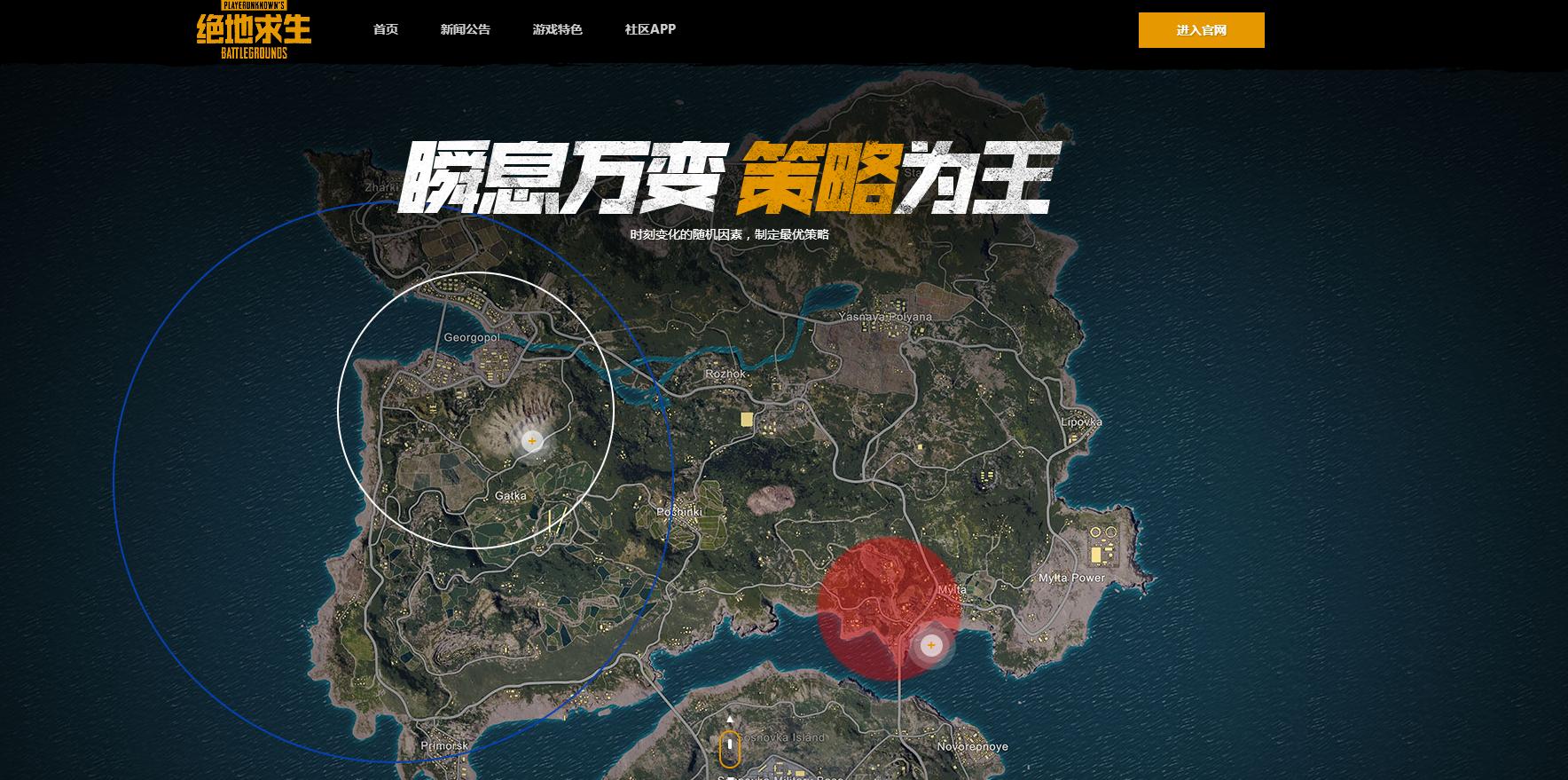Viewport: 1568px width, 780px height.
Task: Open the 首页 home menu item
Action: (x=386, y=29)
